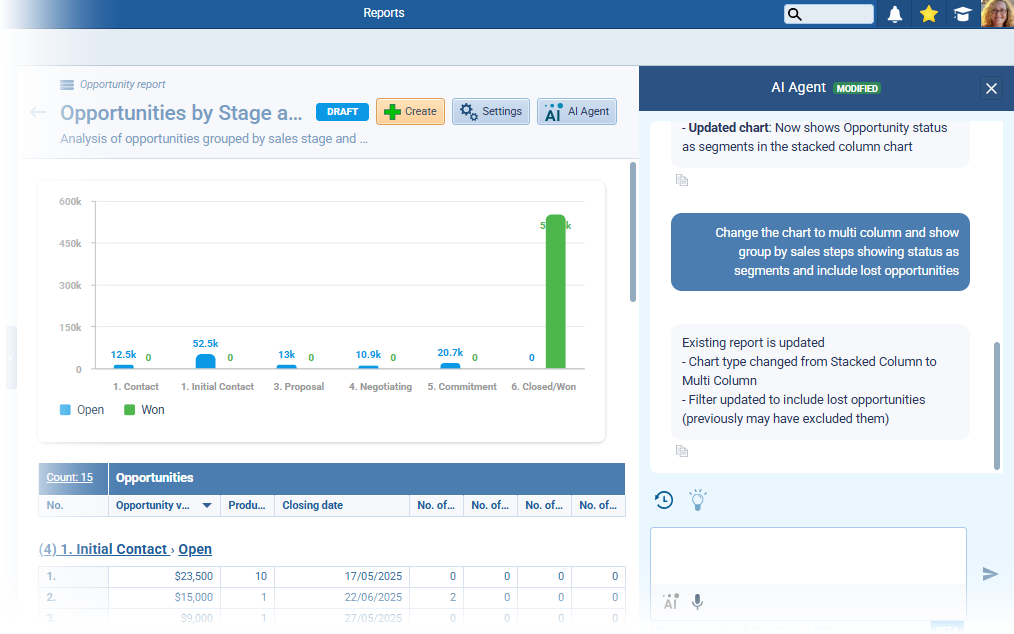Open the graduation cap help icon
1014x634 pixels.
click(962, 14)
